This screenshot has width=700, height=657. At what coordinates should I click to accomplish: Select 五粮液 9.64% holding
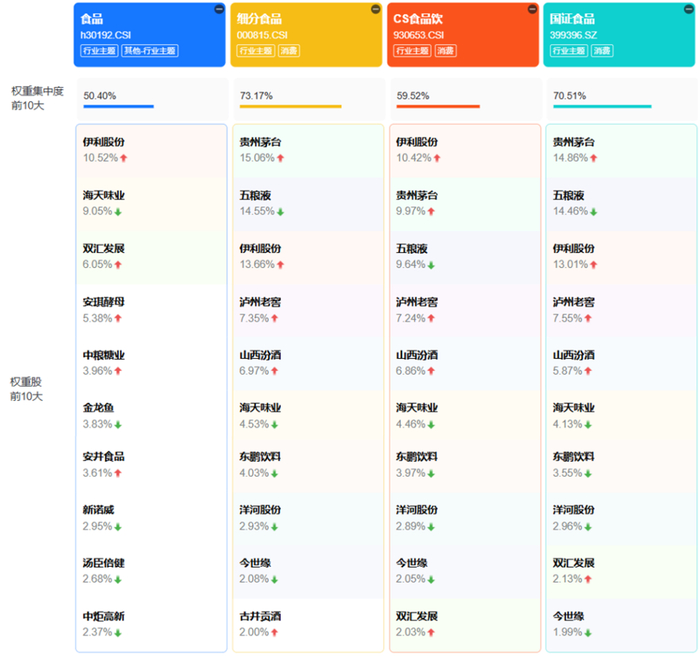[465, 258]
